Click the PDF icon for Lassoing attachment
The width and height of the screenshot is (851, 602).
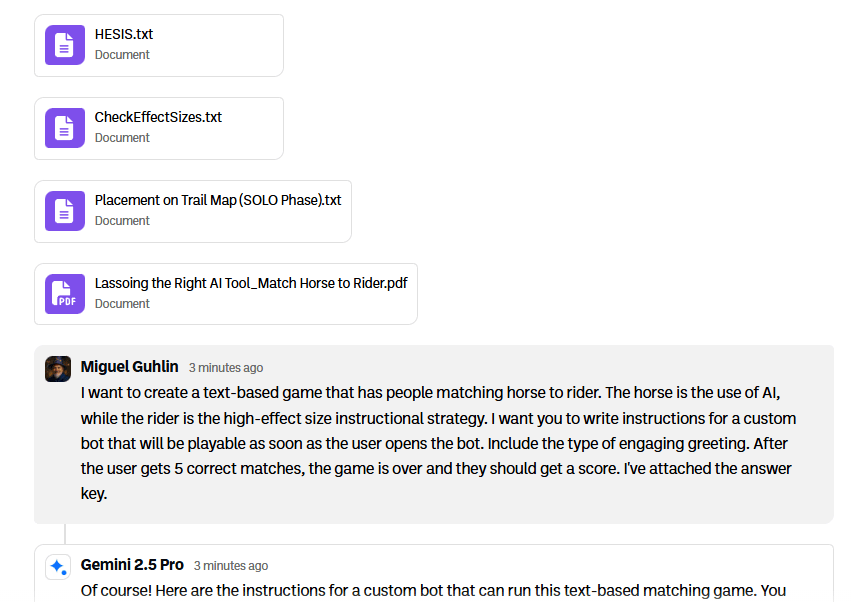click(64, 294)
